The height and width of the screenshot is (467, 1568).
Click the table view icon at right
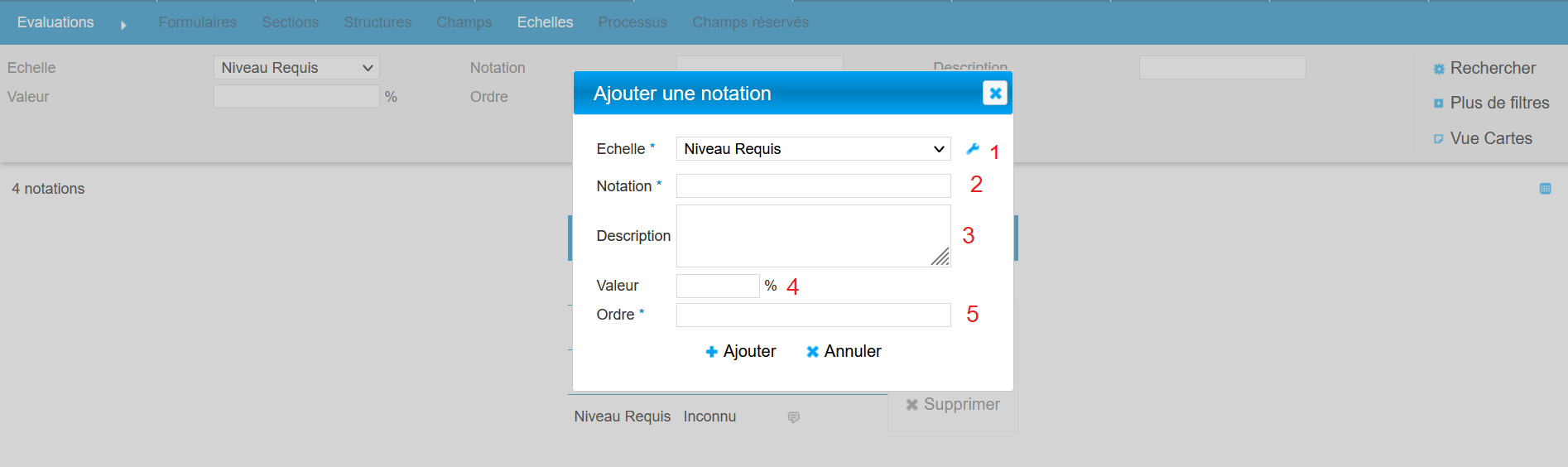coord(1545,189)
